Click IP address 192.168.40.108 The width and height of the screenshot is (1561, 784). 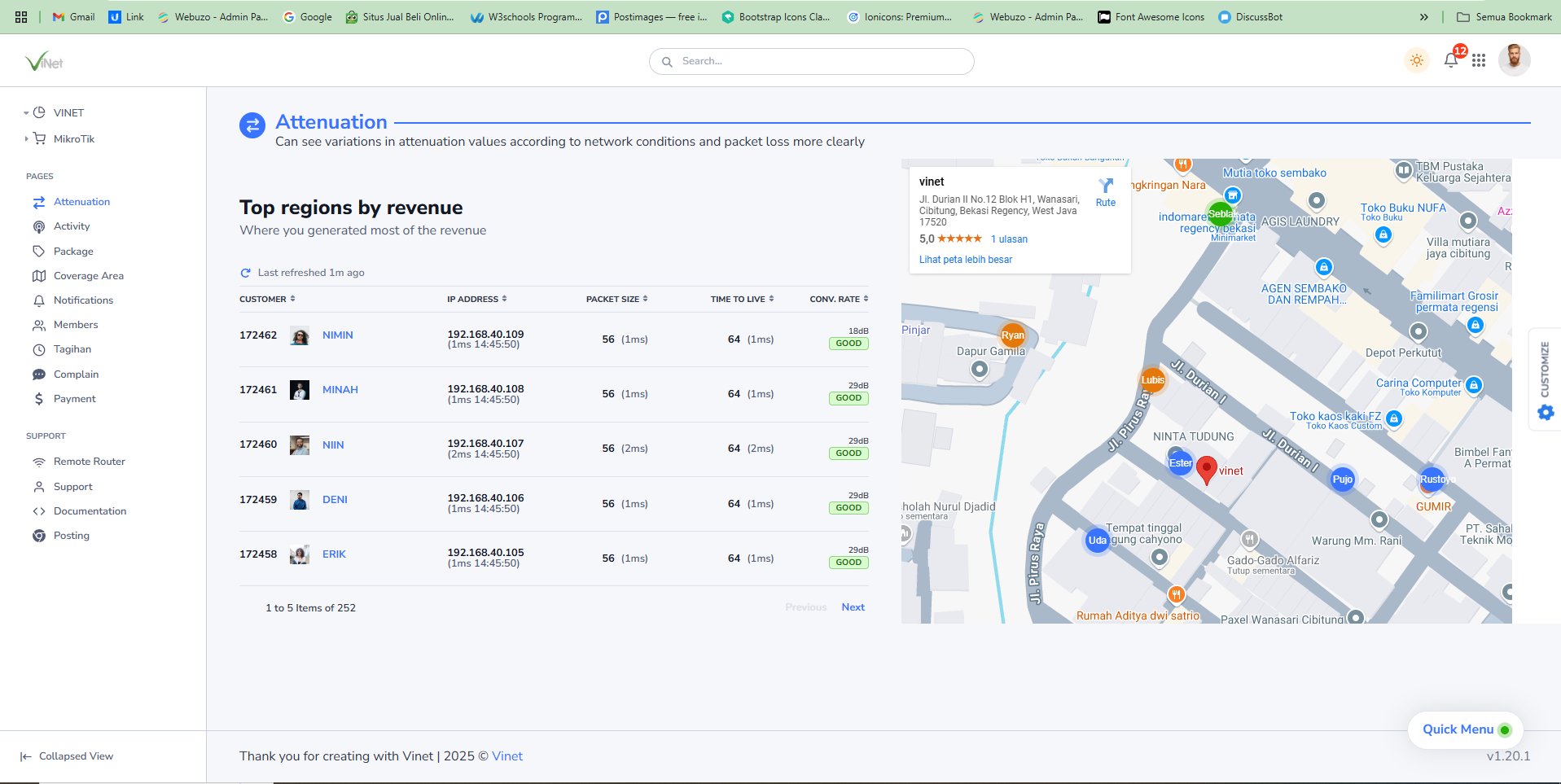(485, 389)
